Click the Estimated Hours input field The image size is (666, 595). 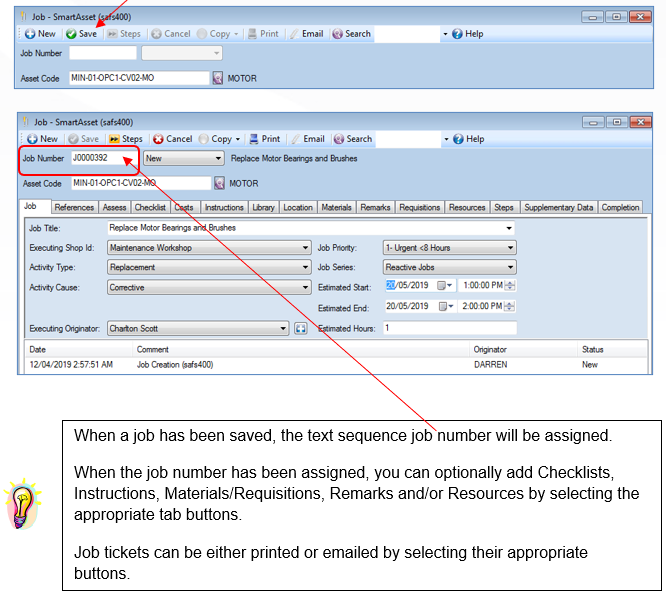click(x=450, y=328)
